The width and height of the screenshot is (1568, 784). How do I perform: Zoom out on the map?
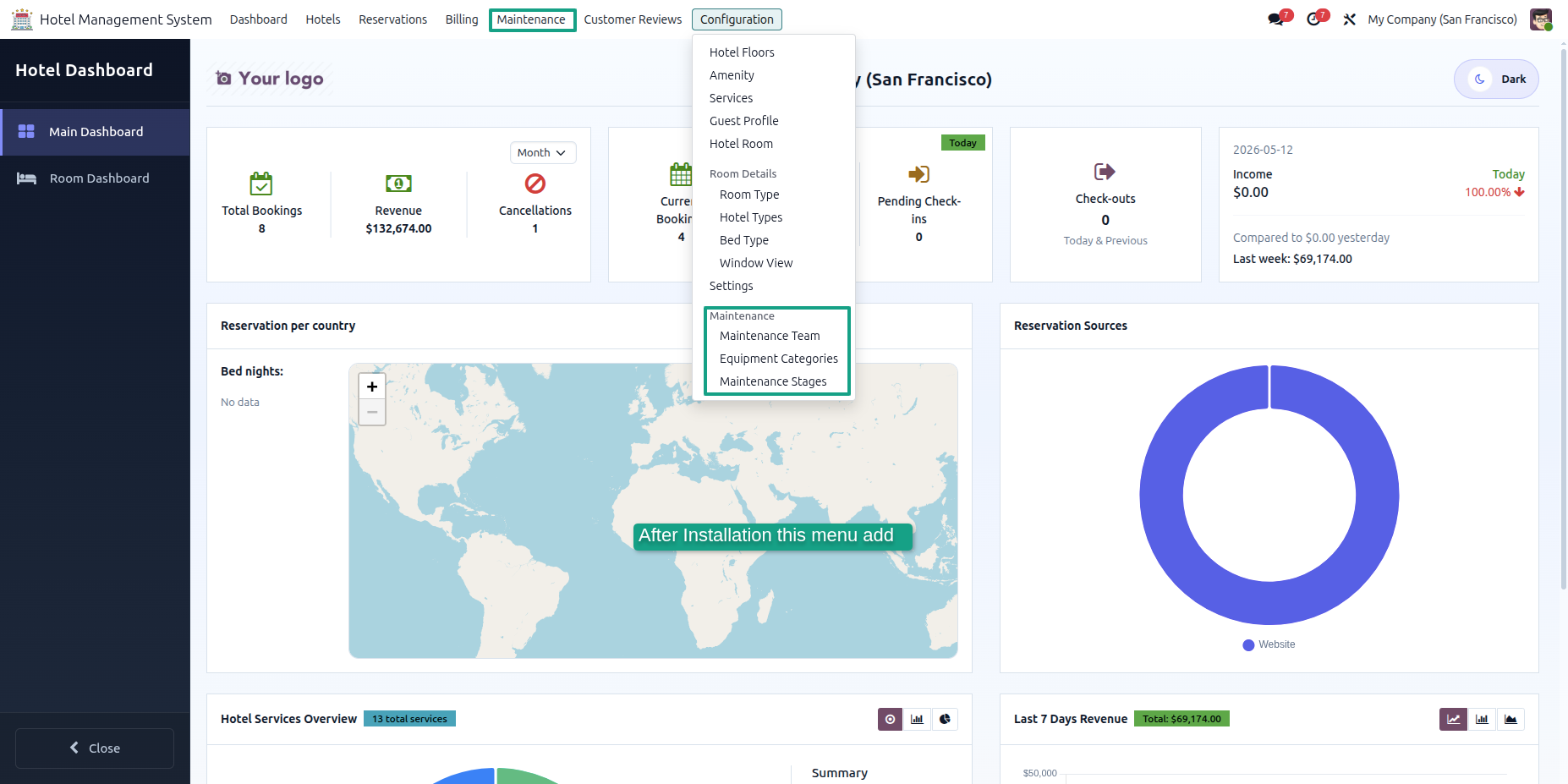(x=372, y=412)
